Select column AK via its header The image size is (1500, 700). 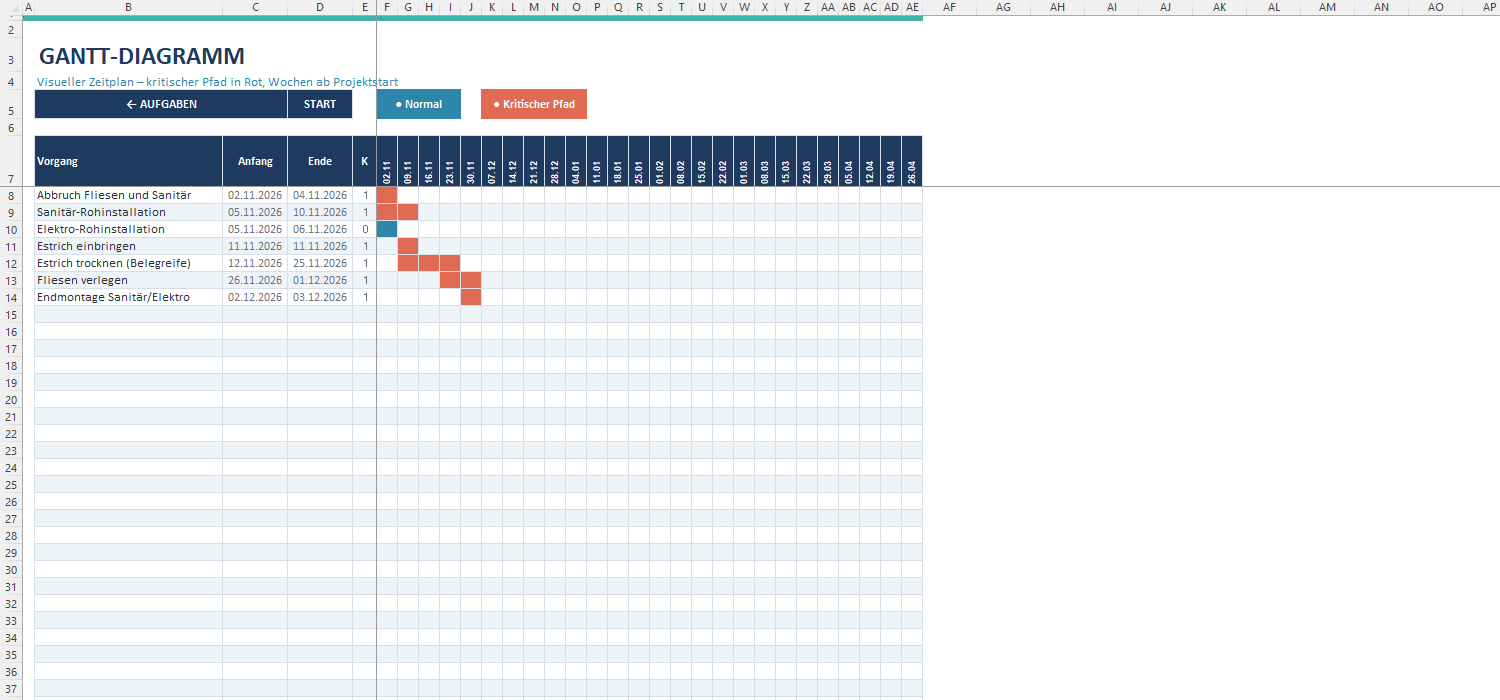point(1219,7)
